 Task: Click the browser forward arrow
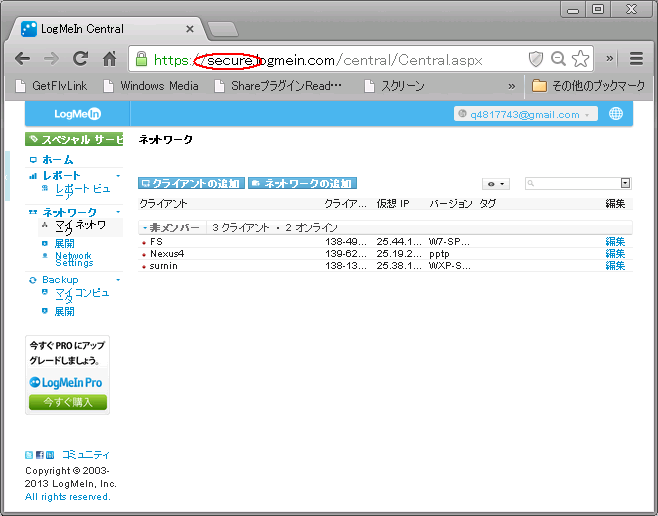[x=52, y=59]
